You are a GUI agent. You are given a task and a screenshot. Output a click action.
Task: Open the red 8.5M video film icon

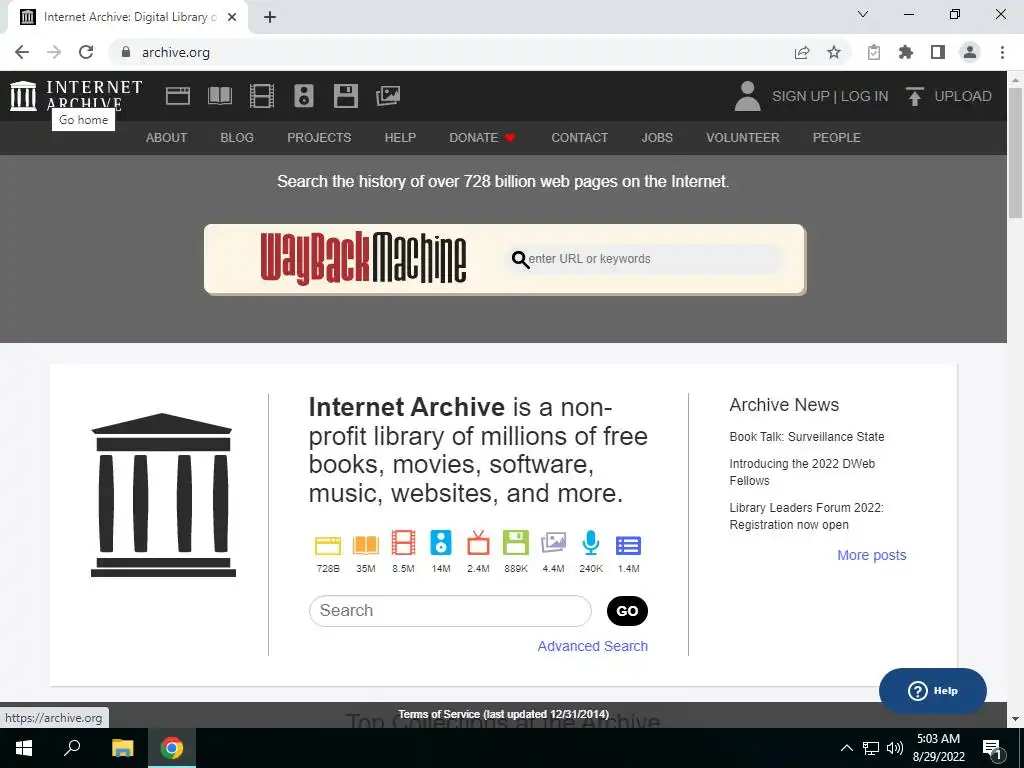coord(404,543)
